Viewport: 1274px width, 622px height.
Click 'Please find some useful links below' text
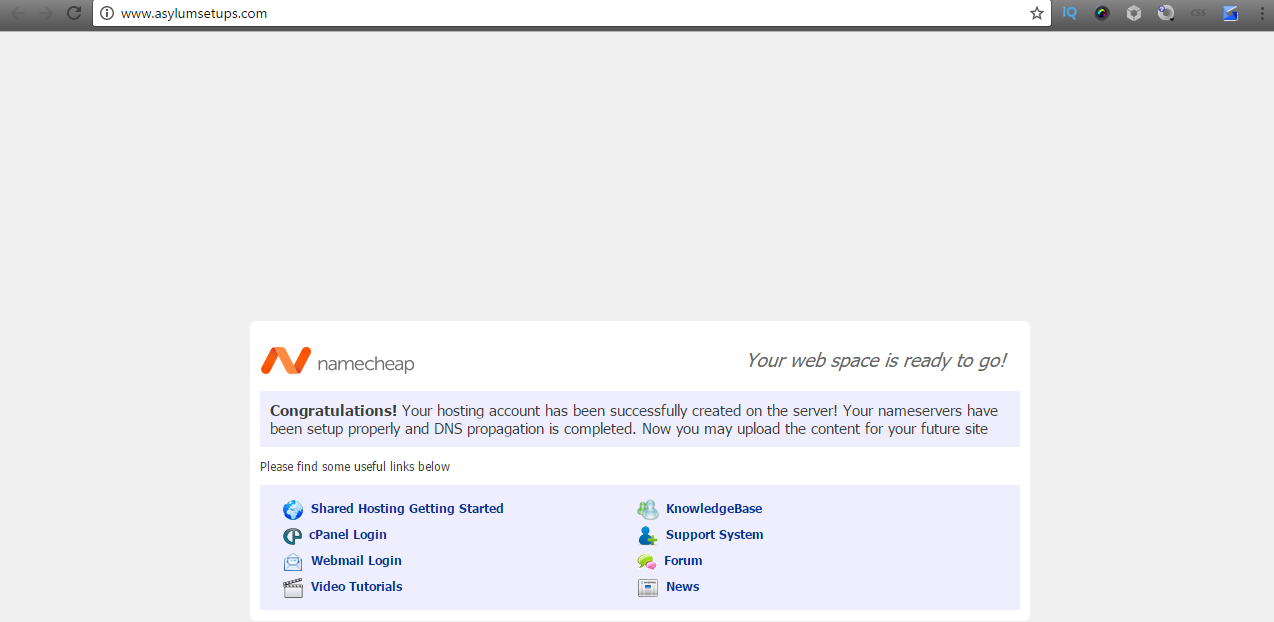355,467
